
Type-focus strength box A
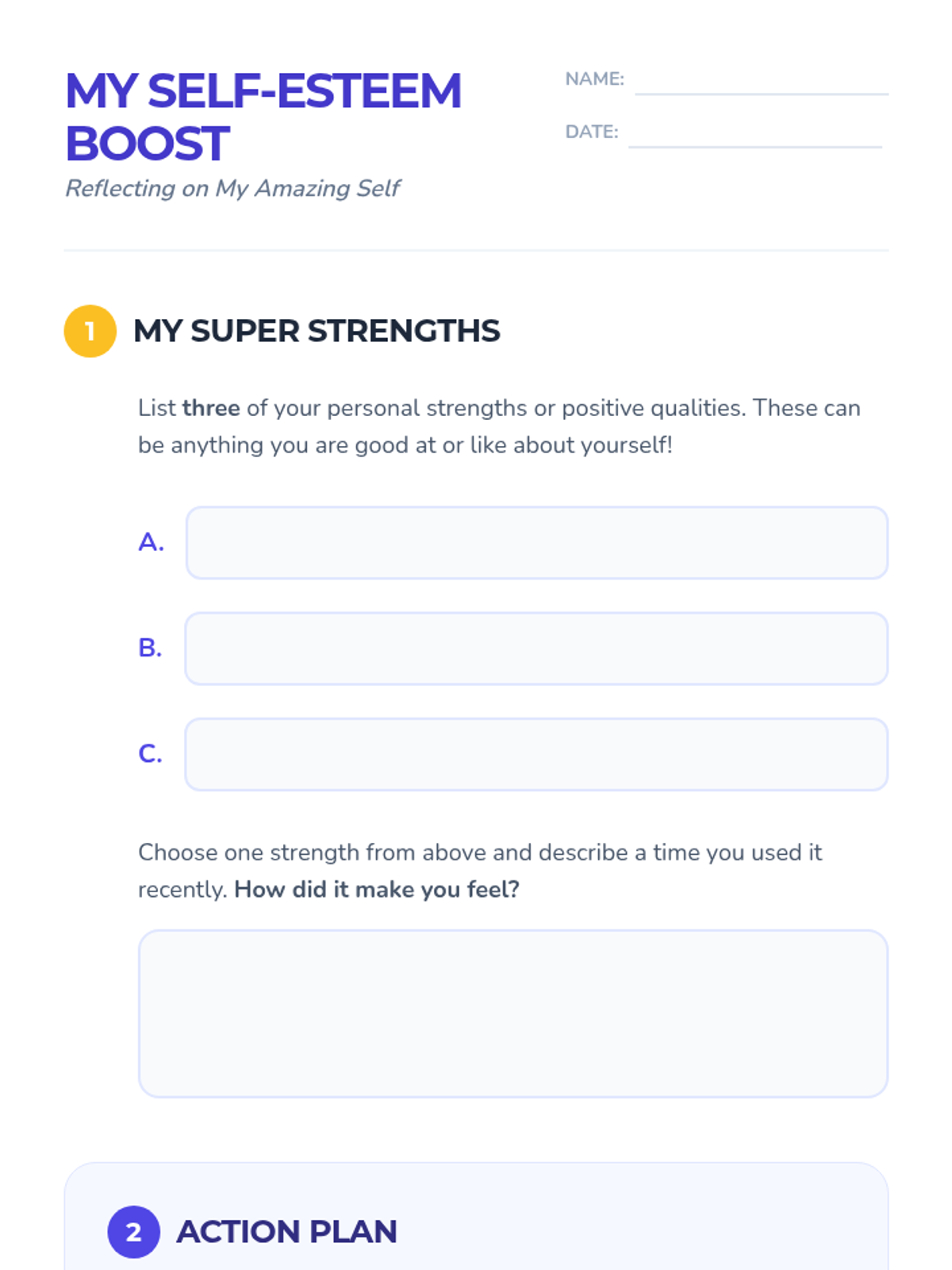(536, 543)
